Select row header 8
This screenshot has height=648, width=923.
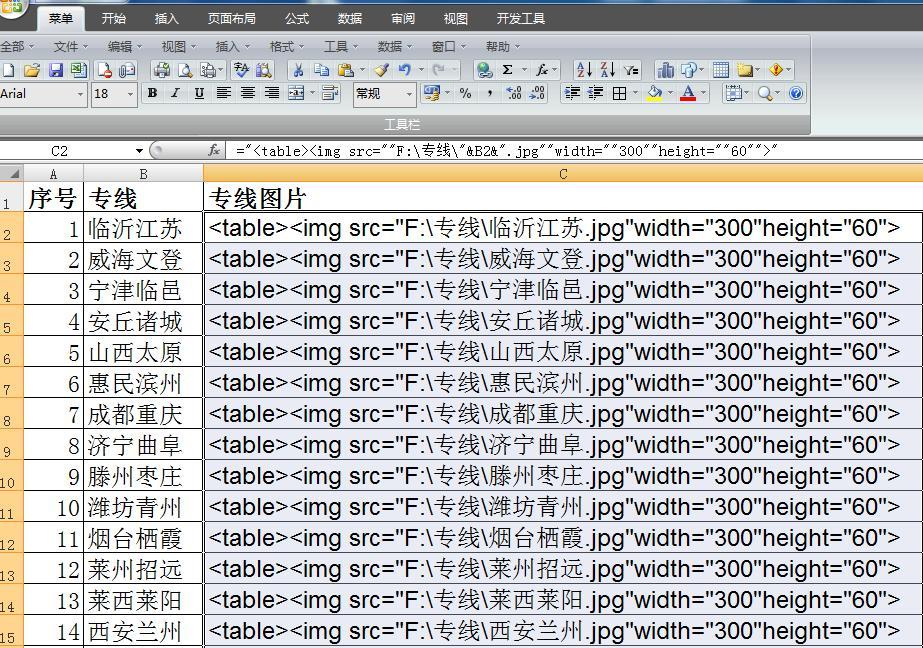click(11, 413)
